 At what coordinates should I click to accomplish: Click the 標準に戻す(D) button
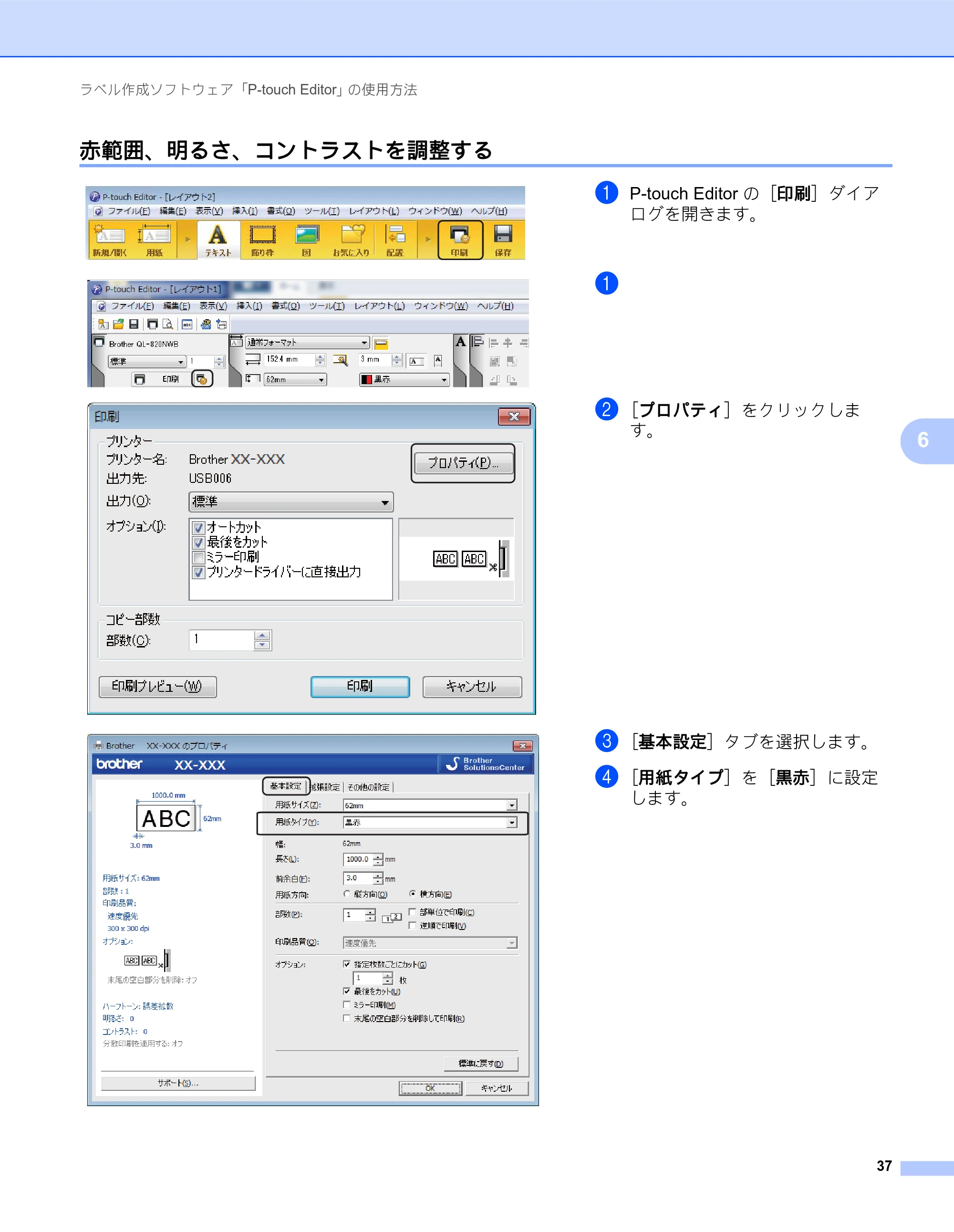click(481, 1064)
